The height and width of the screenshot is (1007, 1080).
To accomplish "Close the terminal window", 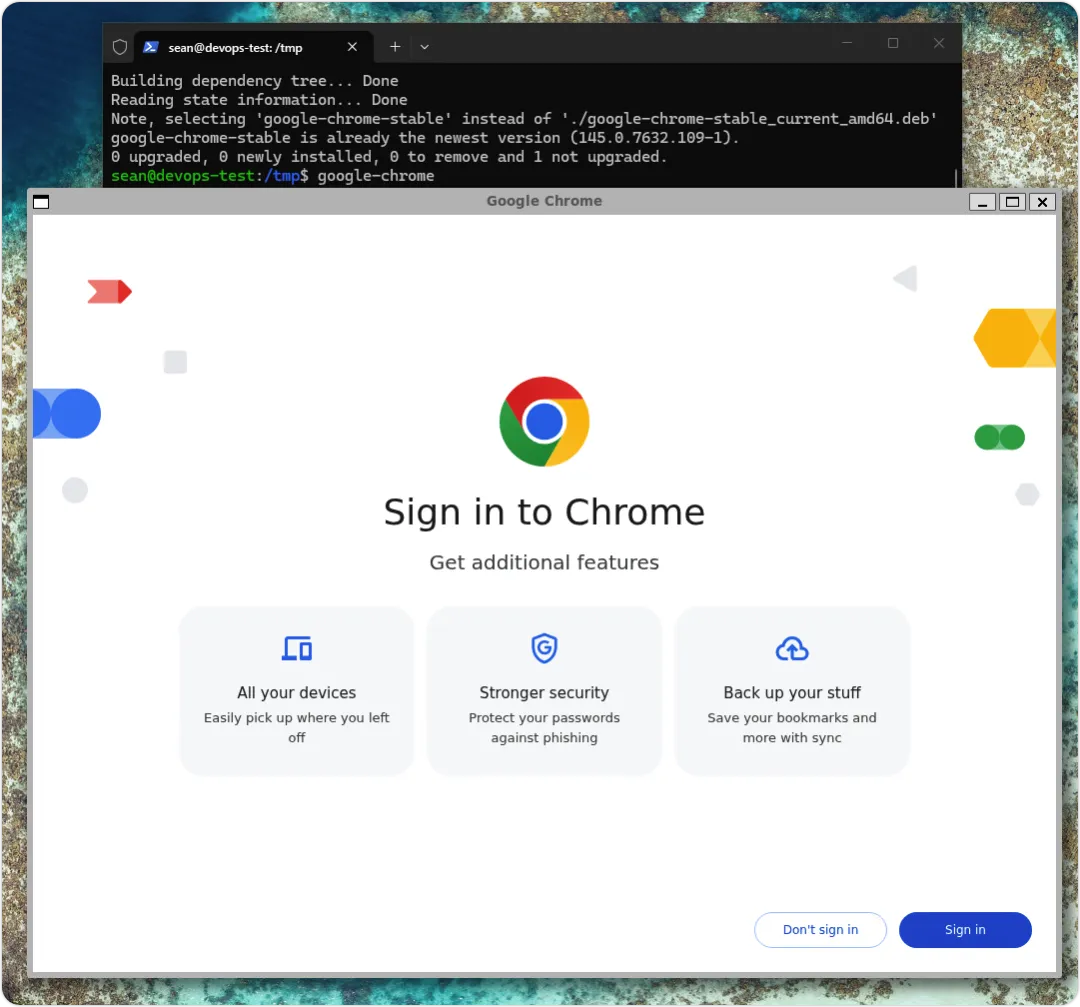I will [938, 43].
